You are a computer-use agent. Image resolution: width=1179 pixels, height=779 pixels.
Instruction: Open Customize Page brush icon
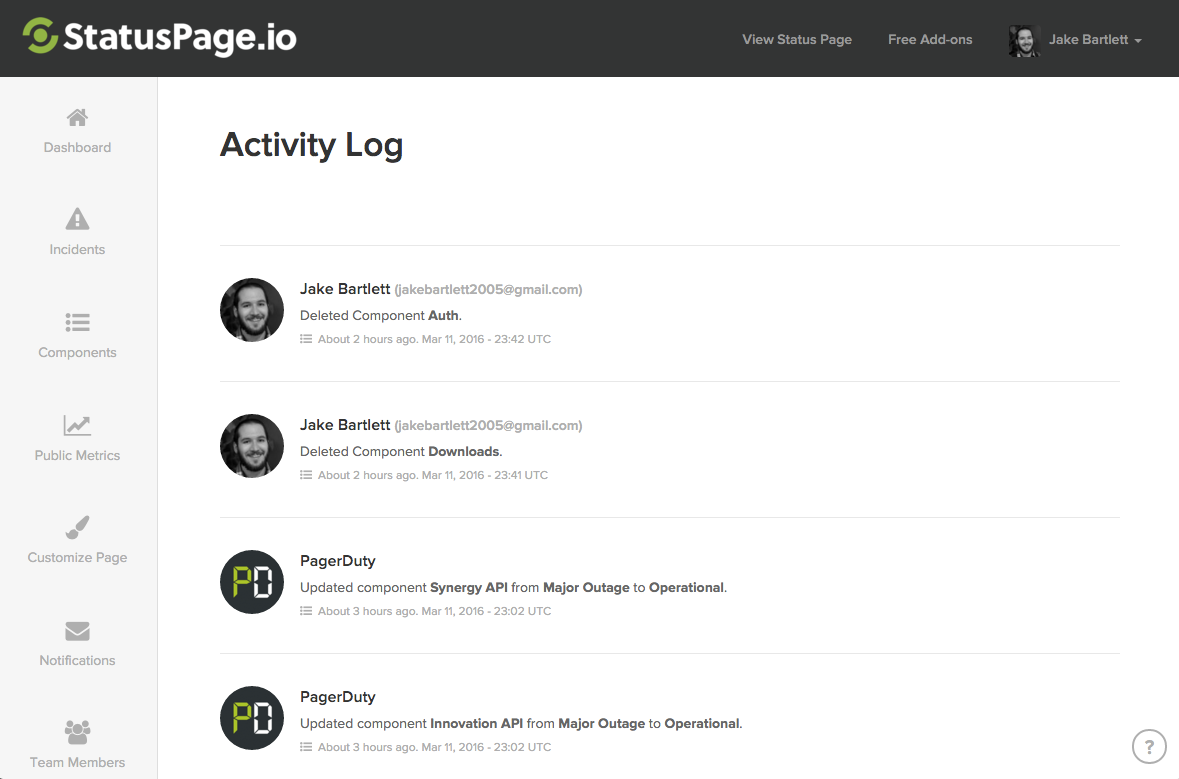click(x=77, y=527)
